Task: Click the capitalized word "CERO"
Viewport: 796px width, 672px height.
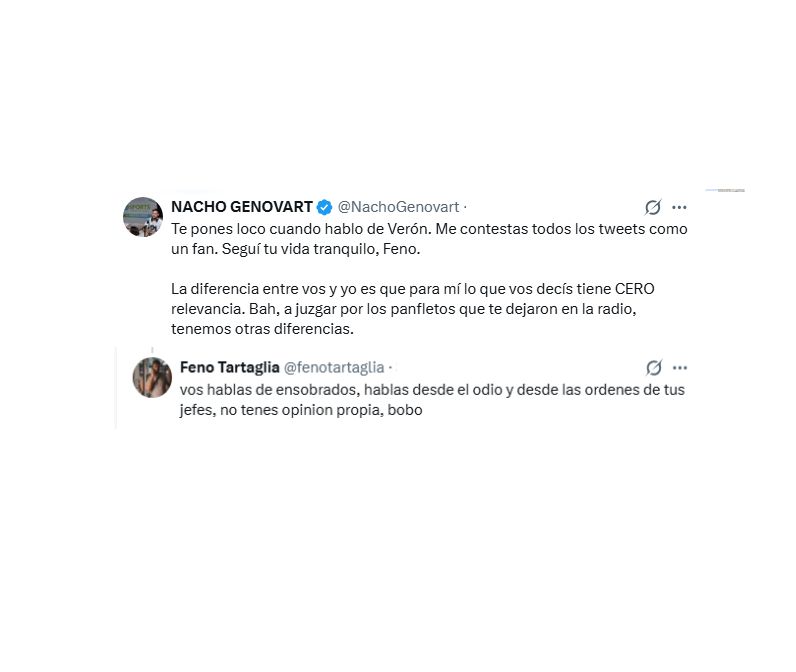Action: (x=635, y=289)
